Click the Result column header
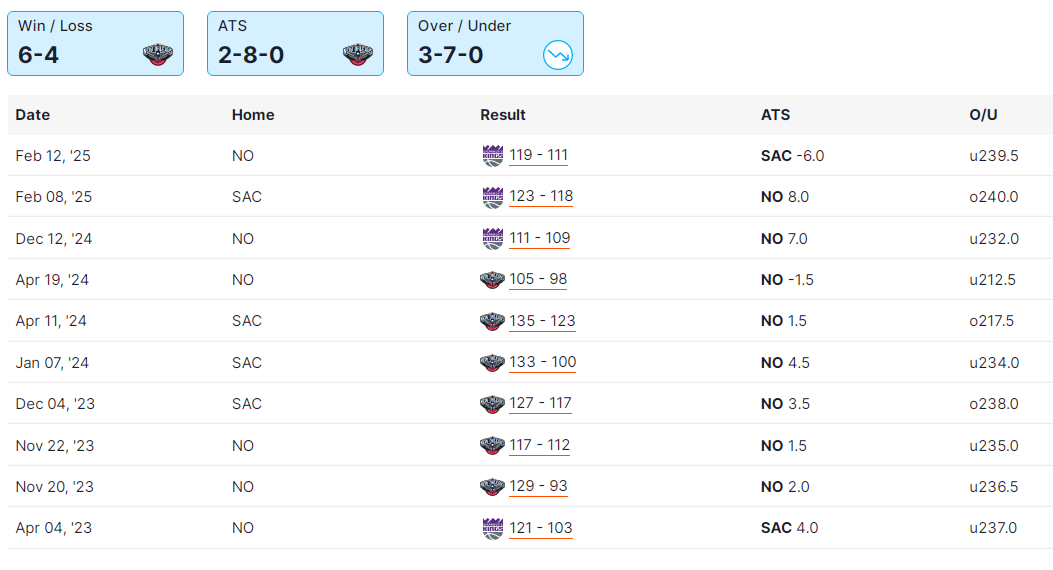This screenshot has height=570, width=1053. 503,115
